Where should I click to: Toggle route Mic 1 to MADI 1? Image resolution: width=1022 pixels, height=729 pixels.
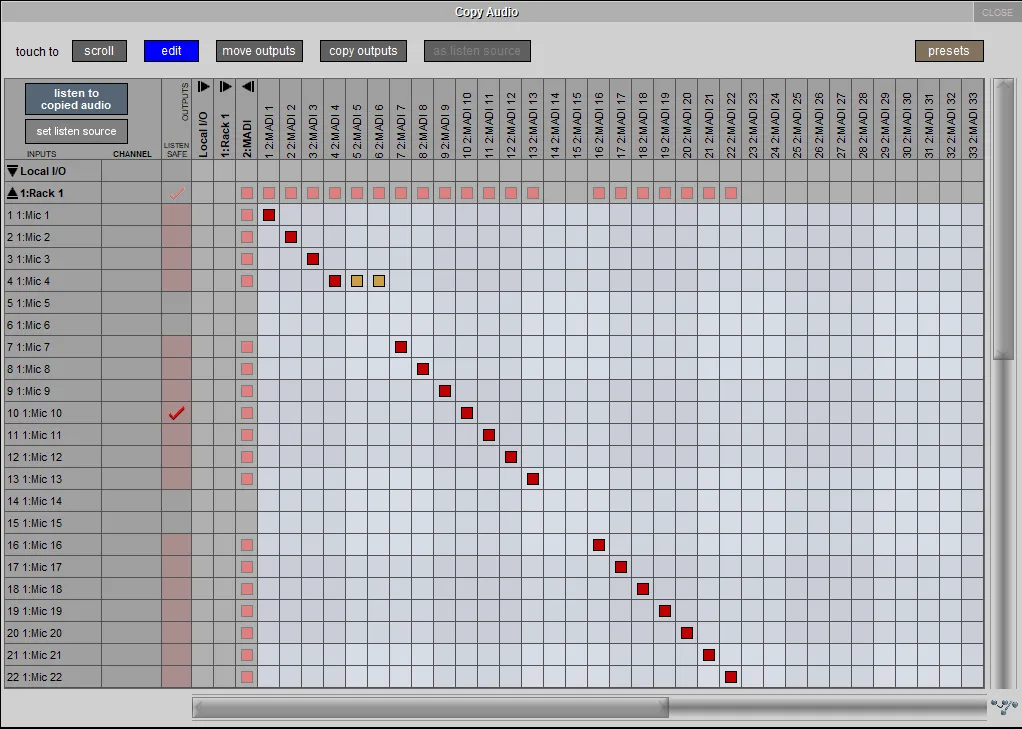coord(269,215)
